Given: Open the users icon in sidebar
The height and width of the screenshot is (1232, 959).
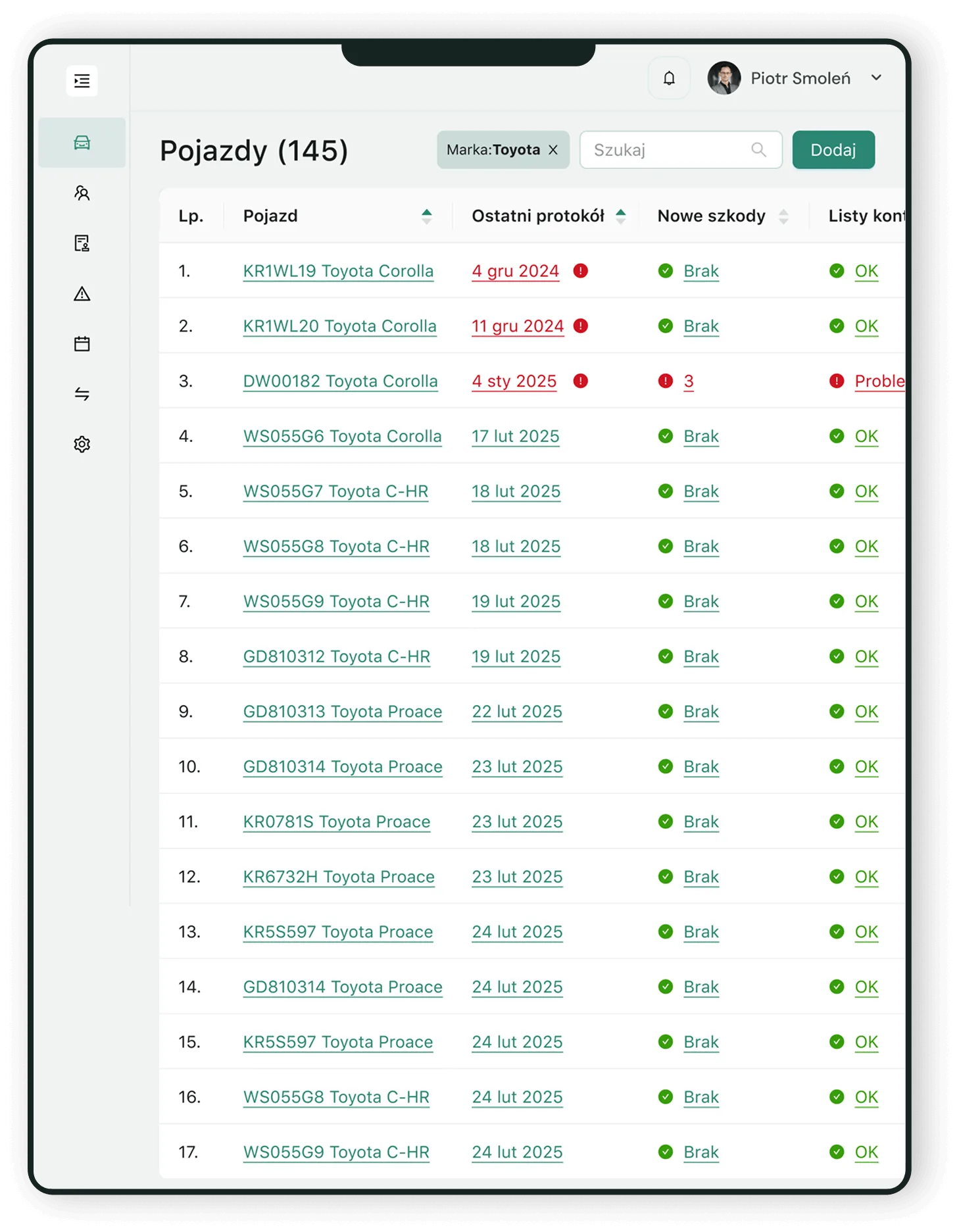Looking at the screenshot, I should coord(82,193).
